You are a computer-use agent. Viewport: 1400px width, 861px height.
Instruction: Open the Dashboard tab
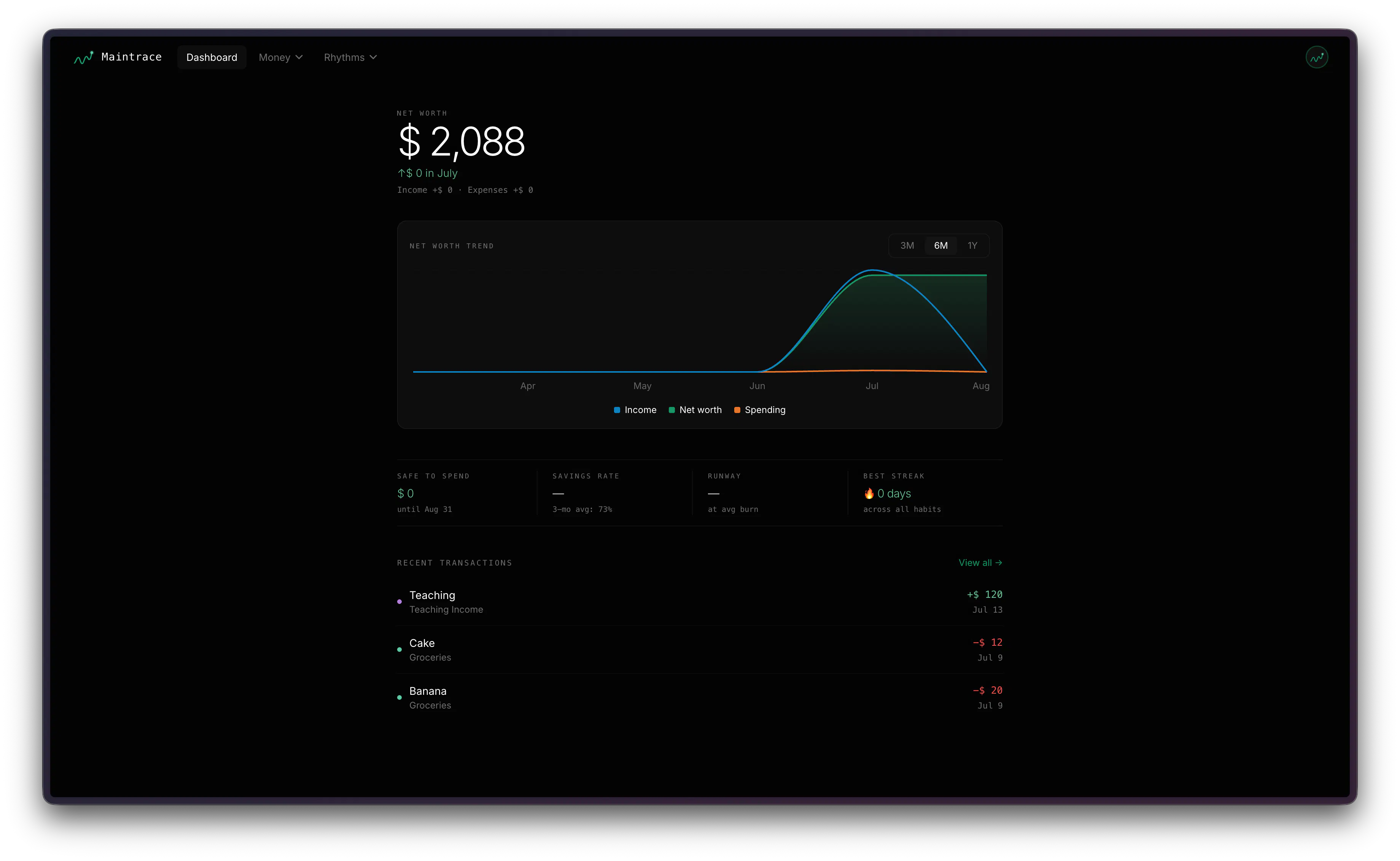(212, 57)
